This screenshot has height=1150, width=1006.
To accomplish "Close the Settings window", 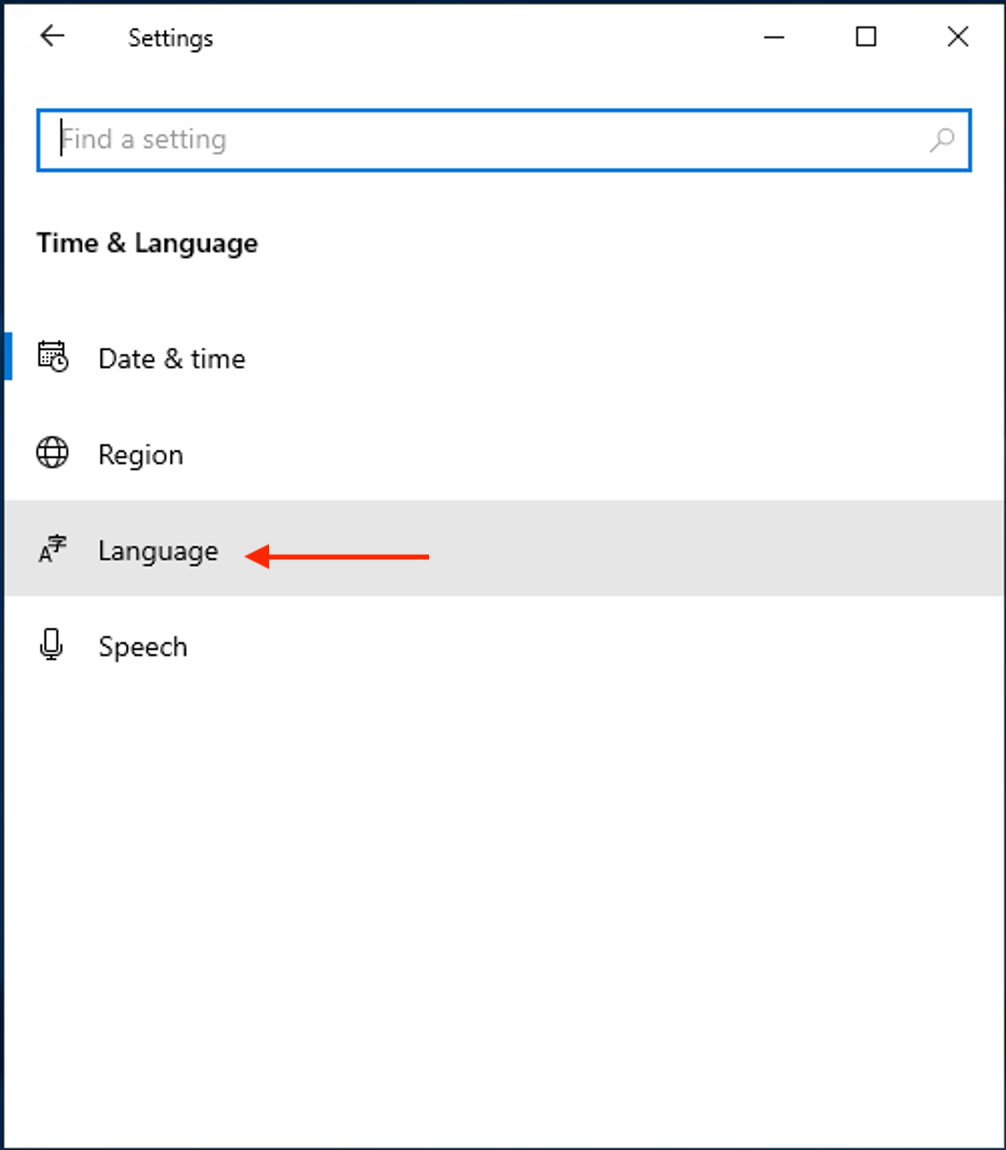I will click(958, 37).
